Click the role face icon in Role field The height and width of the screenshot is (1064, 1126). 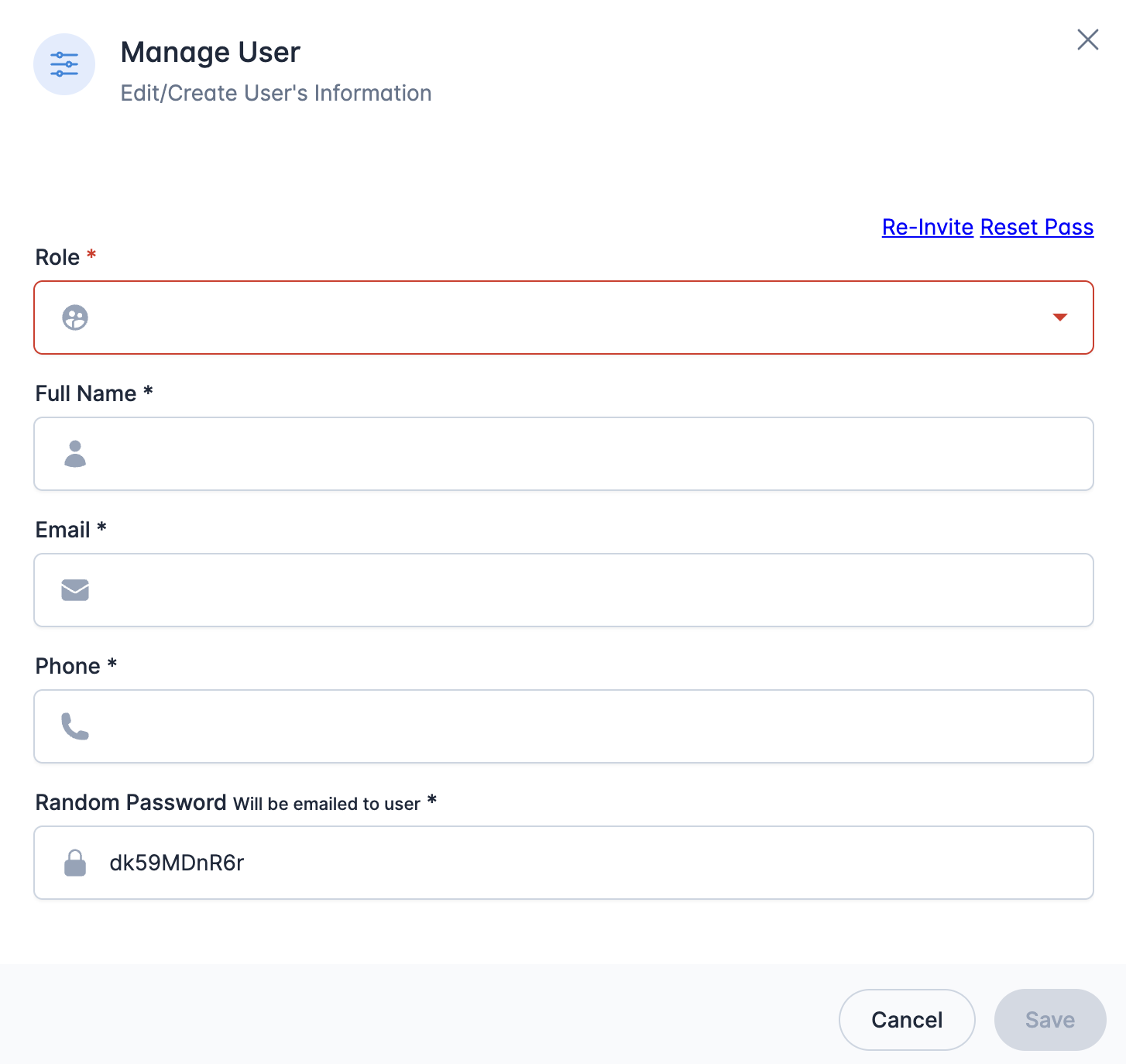(x=75, y=317)
